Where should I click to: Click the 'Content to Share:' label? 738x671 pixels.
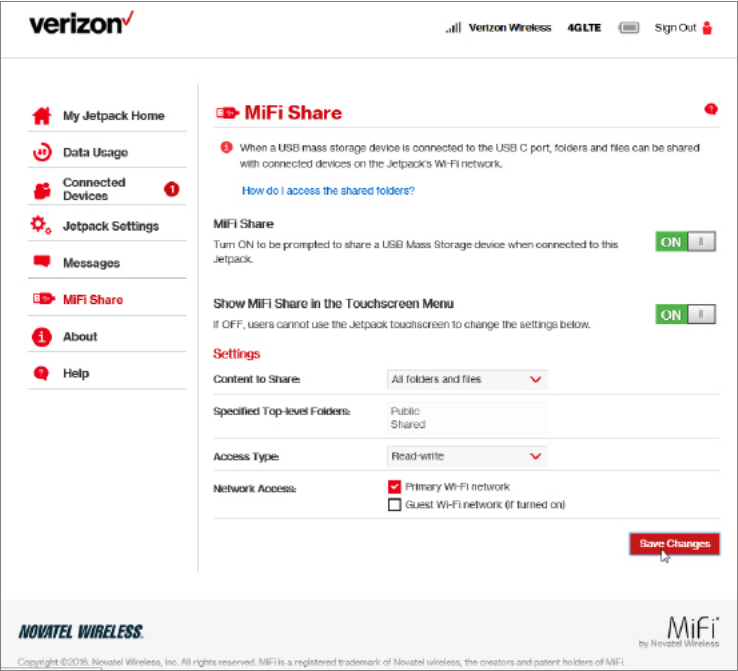[257, 379]
